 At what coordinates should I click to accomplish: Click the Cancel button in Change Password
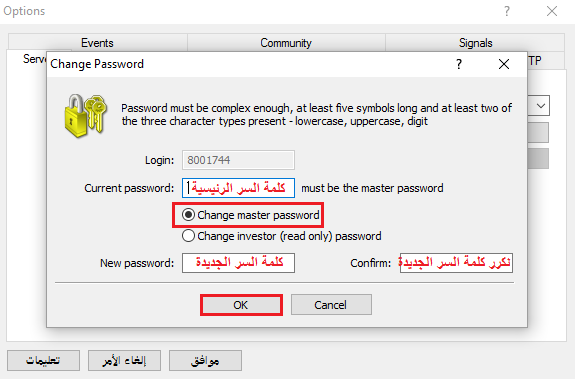(331, 305)
